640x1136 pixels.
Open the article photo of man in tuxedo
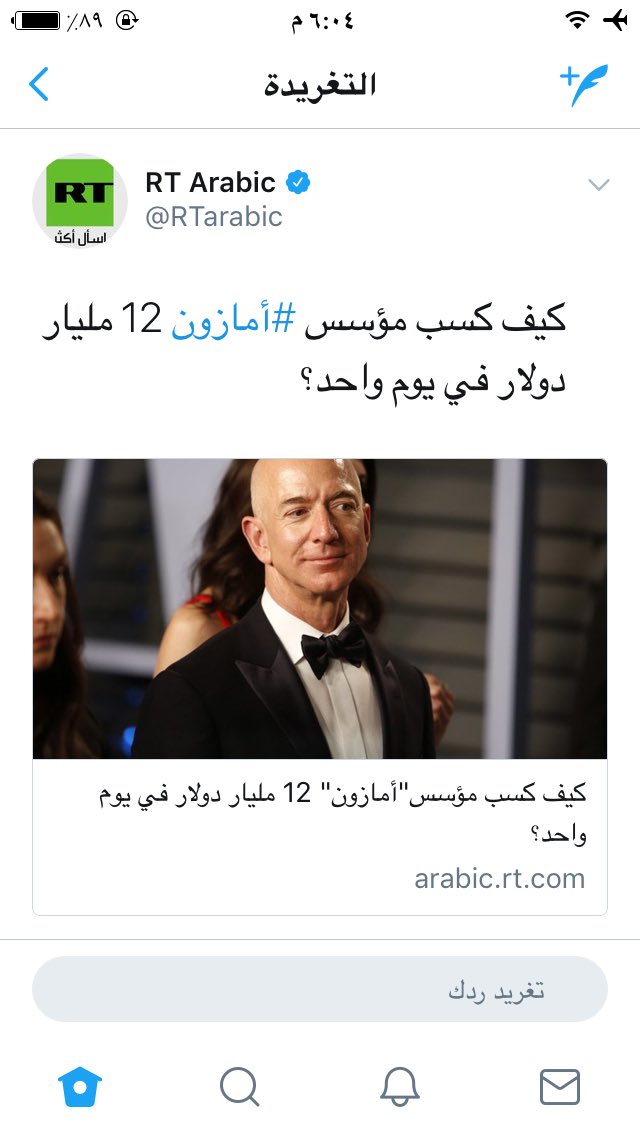click(x=320, y=609)
